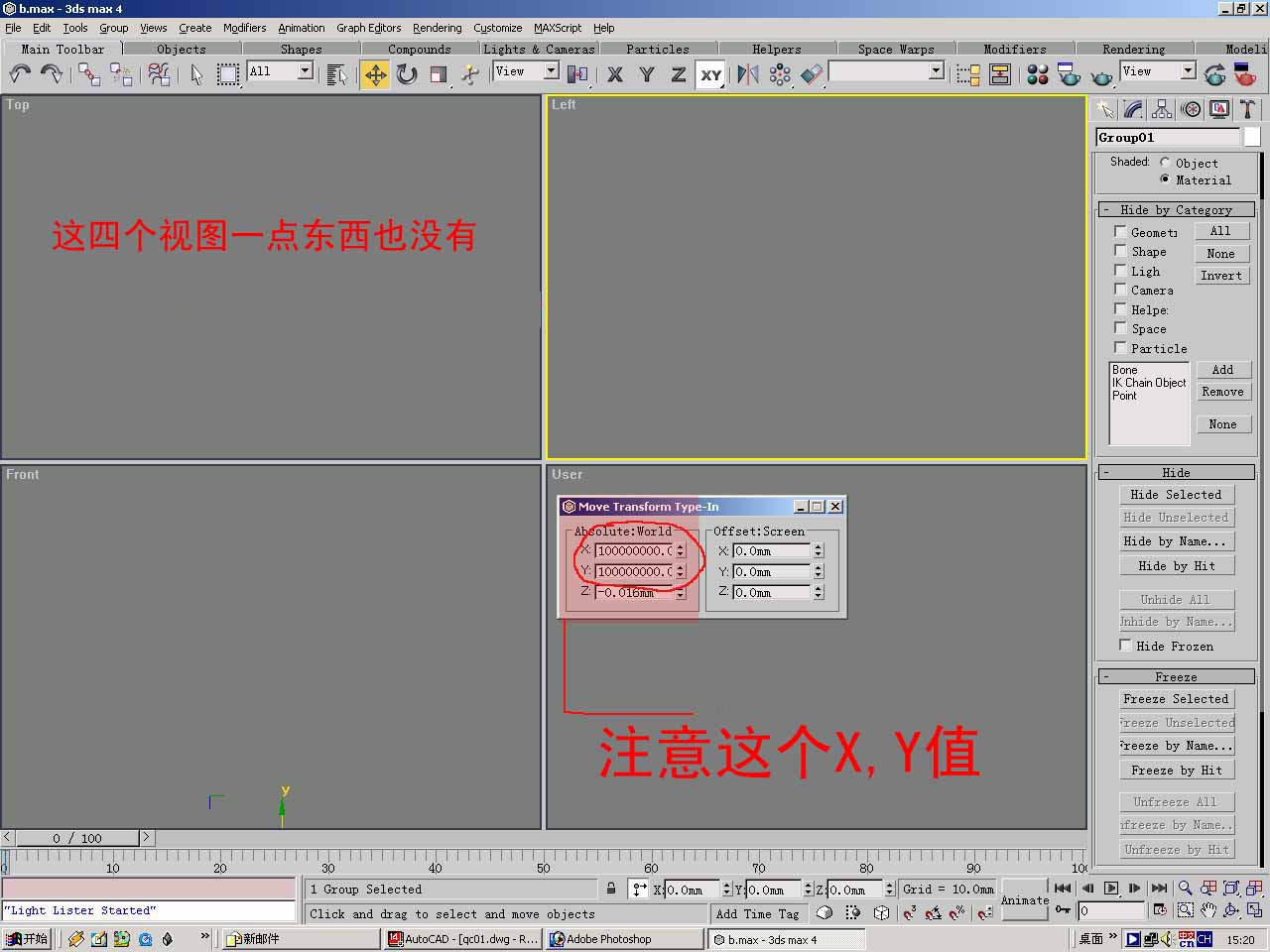Click the time slider 0 / 100 thumb

(78, 838)
